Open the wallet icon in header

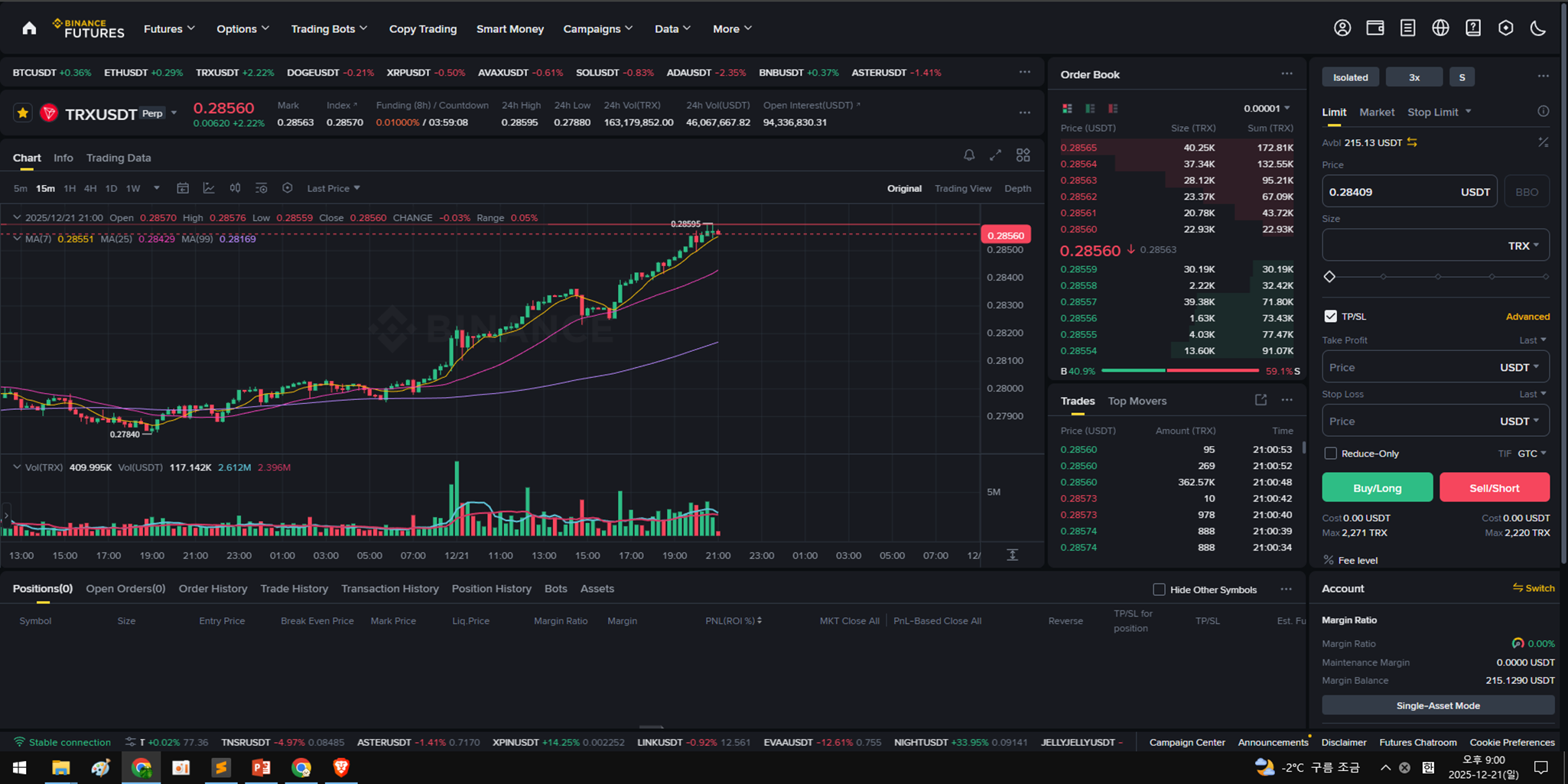[x=1375, y=28]
